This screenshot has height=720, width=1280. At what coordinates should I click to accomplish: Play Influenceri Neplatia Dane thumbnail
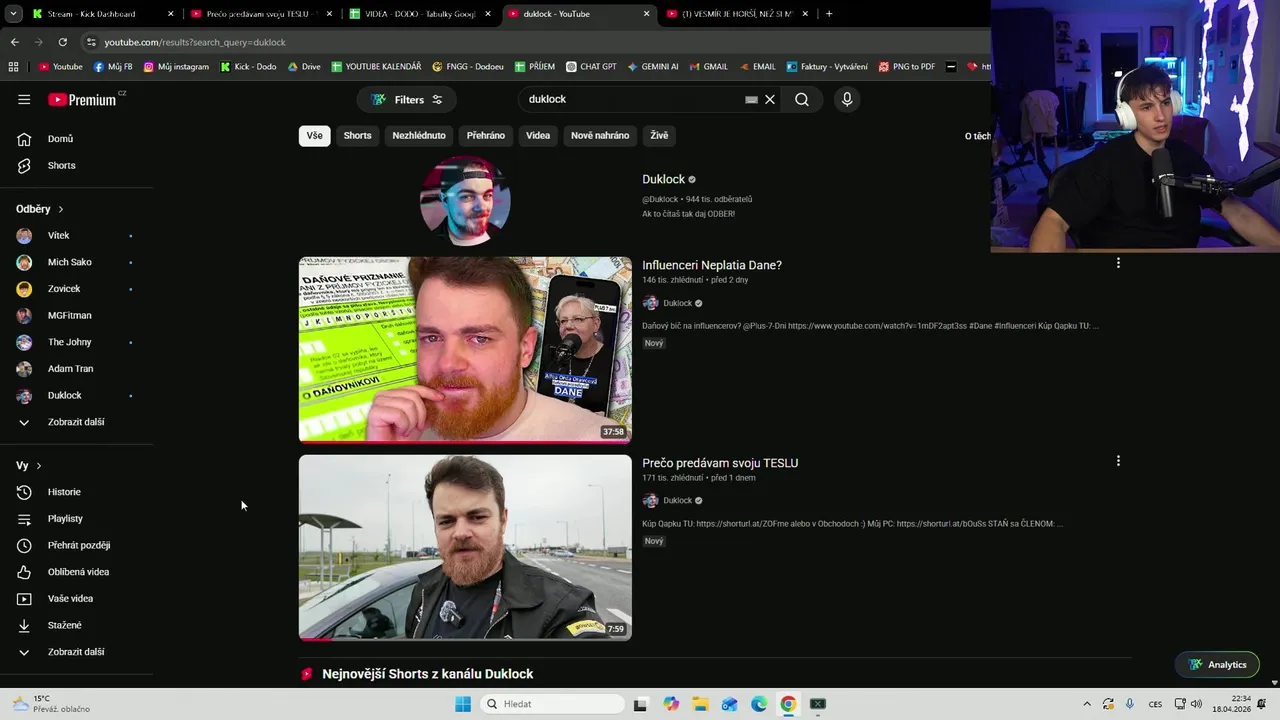point(465,349)
